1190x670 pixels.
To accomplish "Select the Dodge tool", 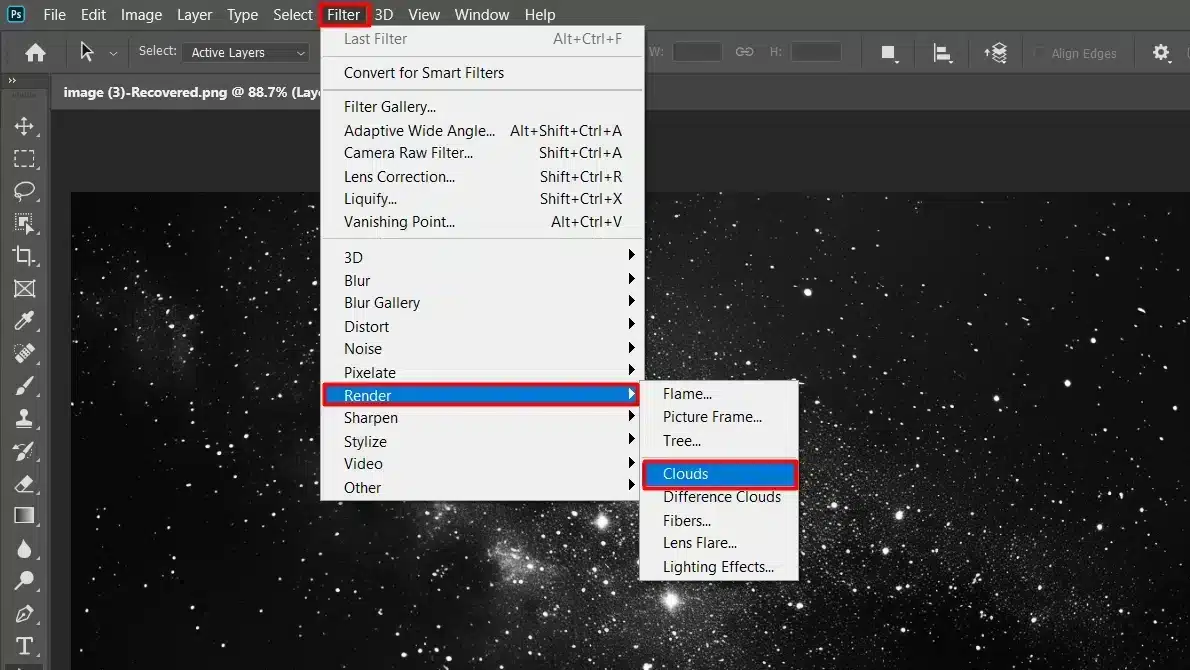I will pos(24,580).
